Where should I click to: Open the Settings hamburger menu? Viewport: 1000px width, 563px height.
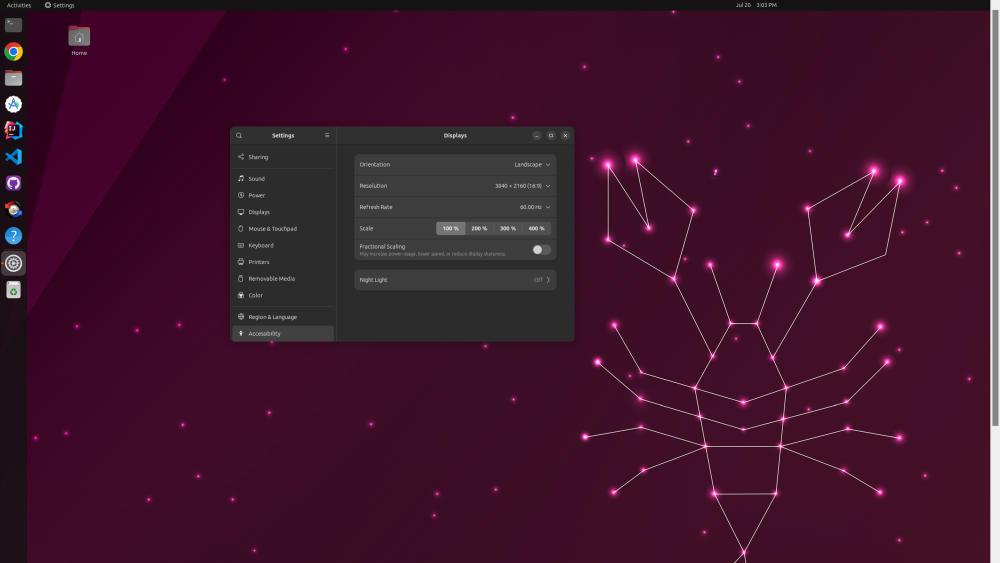pyautogui.click(x=327, y=135)
